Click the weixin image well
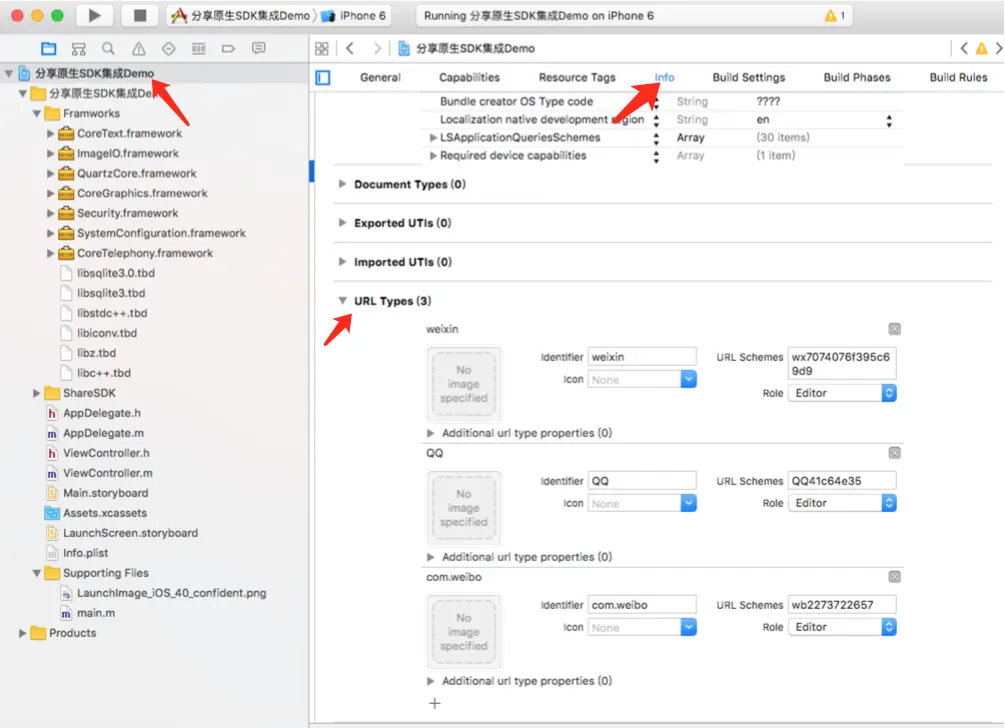This screenshot has width=1005, height=728. click(x=464, y=384)
